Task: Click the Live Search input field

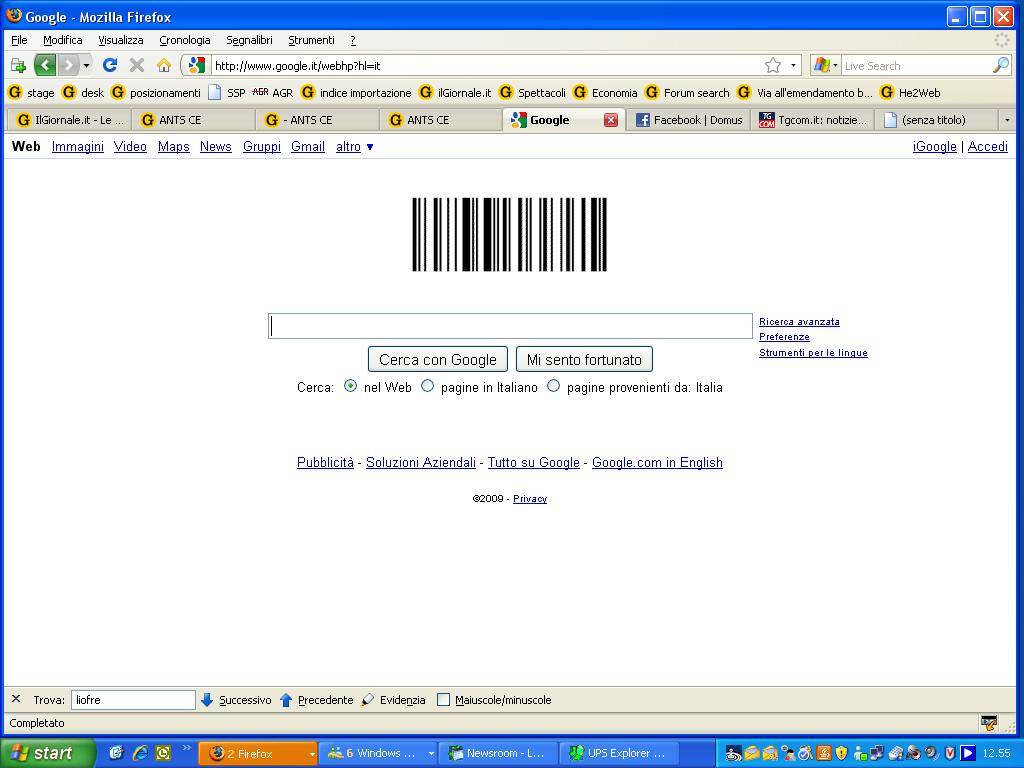Action: click(916, 65)
